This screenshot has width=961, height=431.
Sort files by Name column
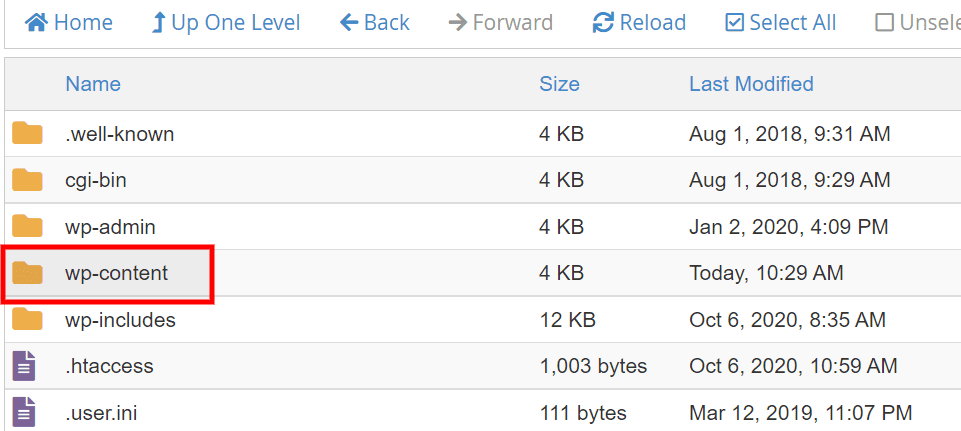click(93, 84)
